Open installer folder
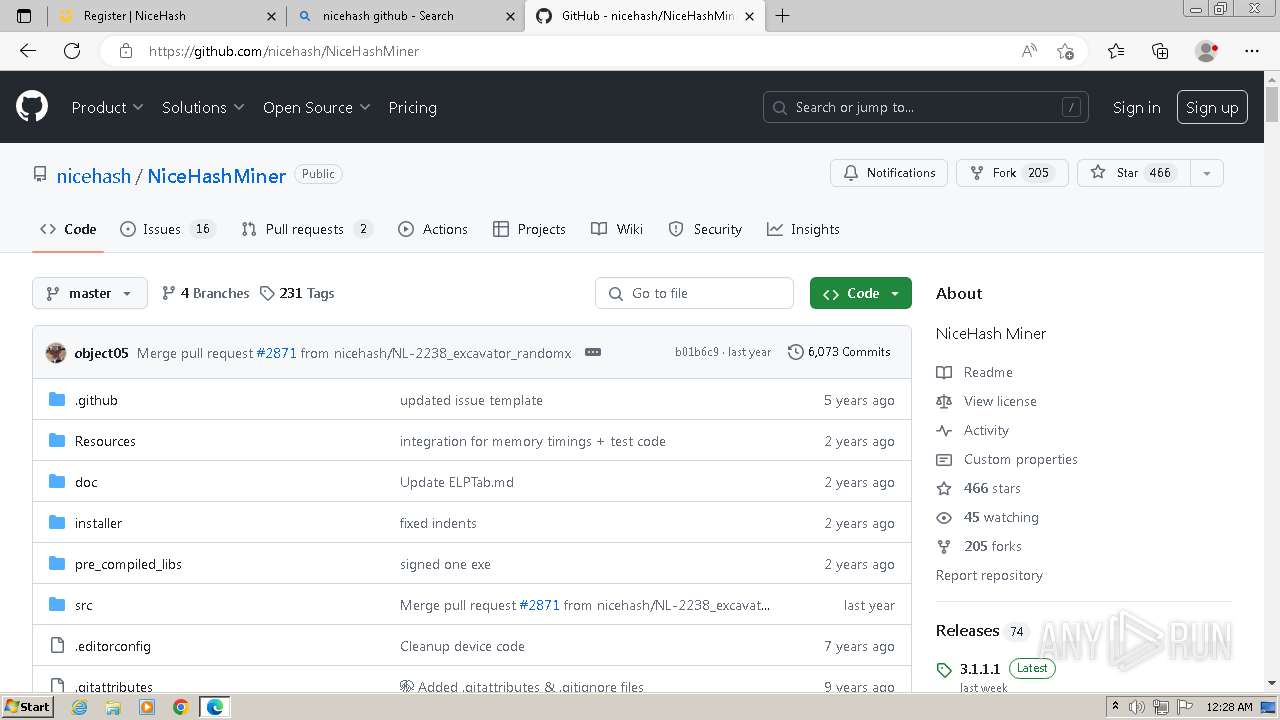The height and width of the screenshot is (720, 1280). 98,523
